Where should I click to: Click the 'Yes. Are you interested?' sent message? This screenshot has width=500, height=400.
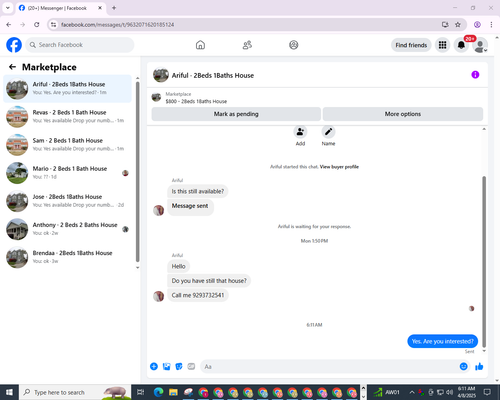tap(442, 341)
